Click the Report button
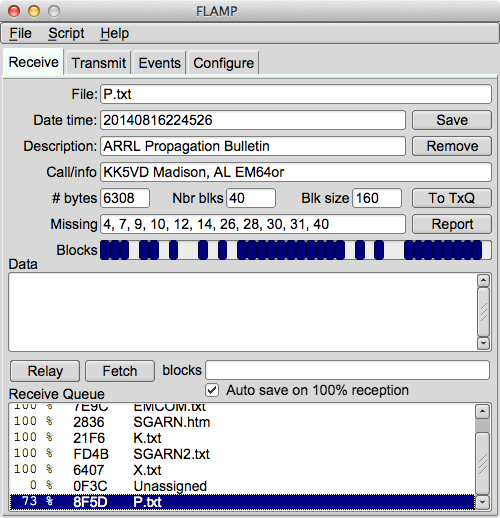The height and width of the screenshot is (518, 500). coord(452,224)
